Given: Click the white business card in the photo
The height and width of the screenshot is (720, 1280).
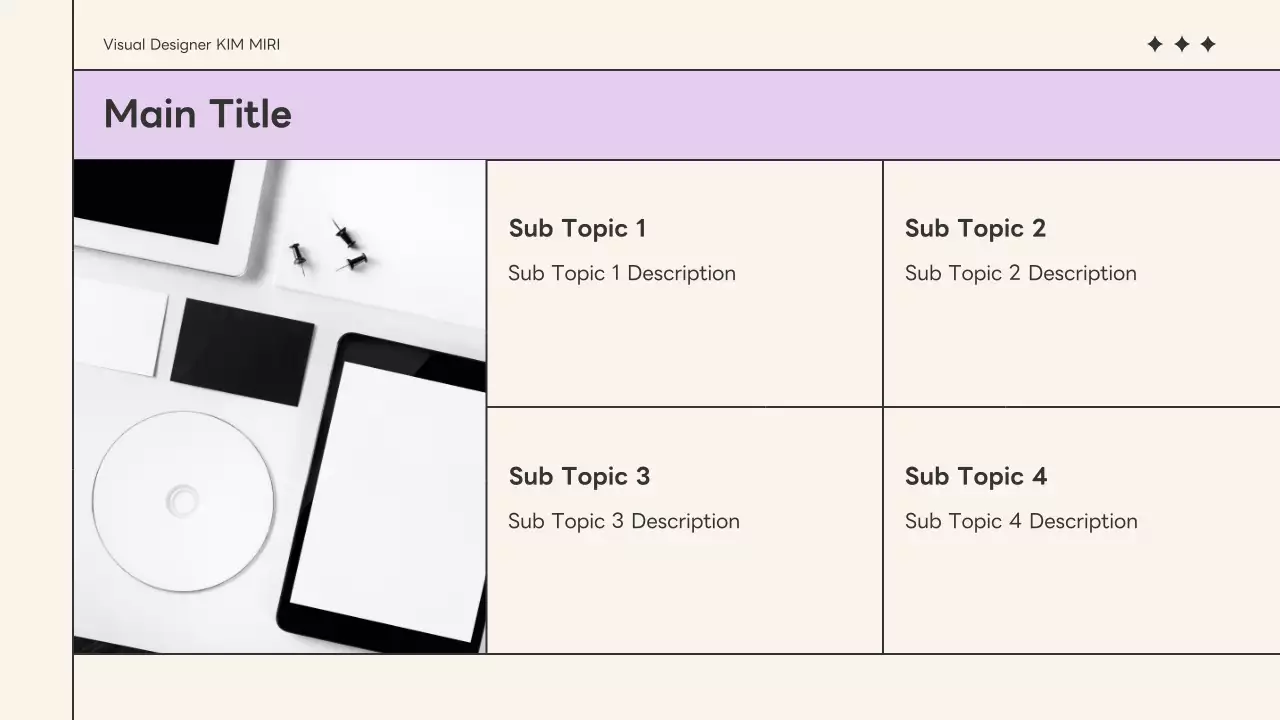Looking at the screenshot, I should [118, 326].
